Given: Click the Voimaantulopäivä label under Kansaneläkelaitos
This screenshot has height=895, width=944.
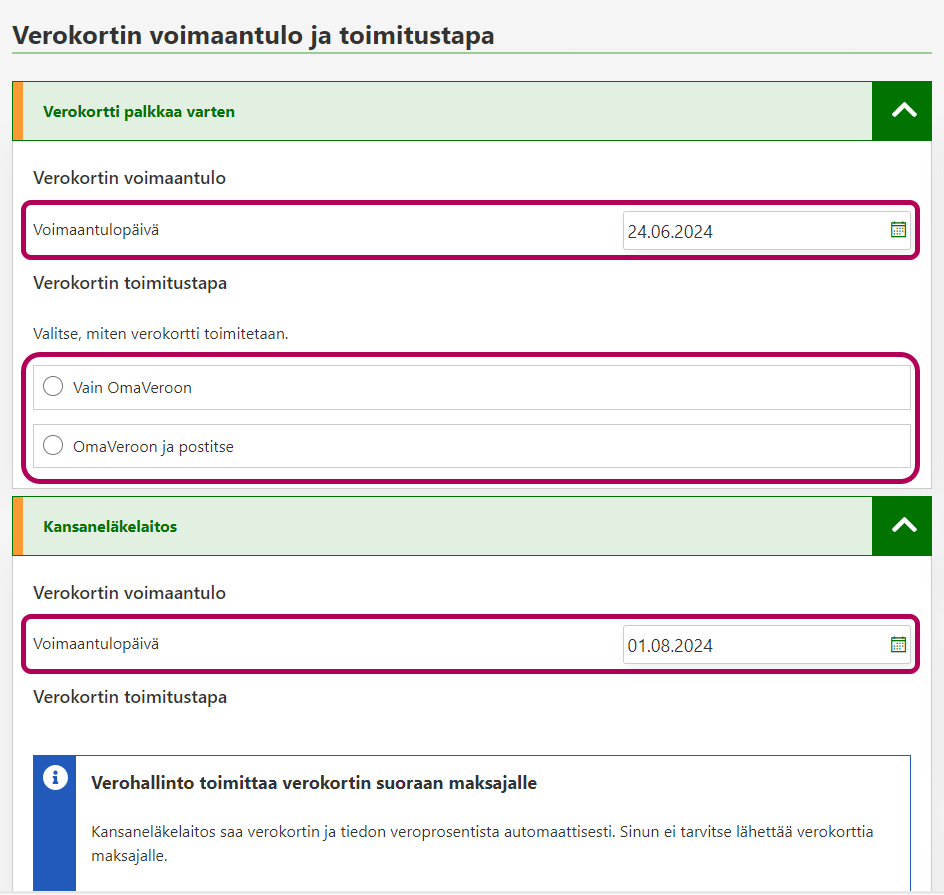Looking at the screenshot, I should pos(96,644).
